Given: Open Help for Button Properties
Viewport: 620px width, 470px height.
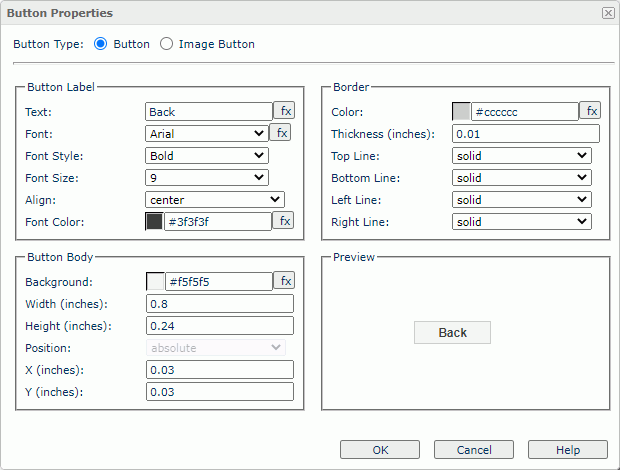Looking at the screenshot, I should coord(567,450).
